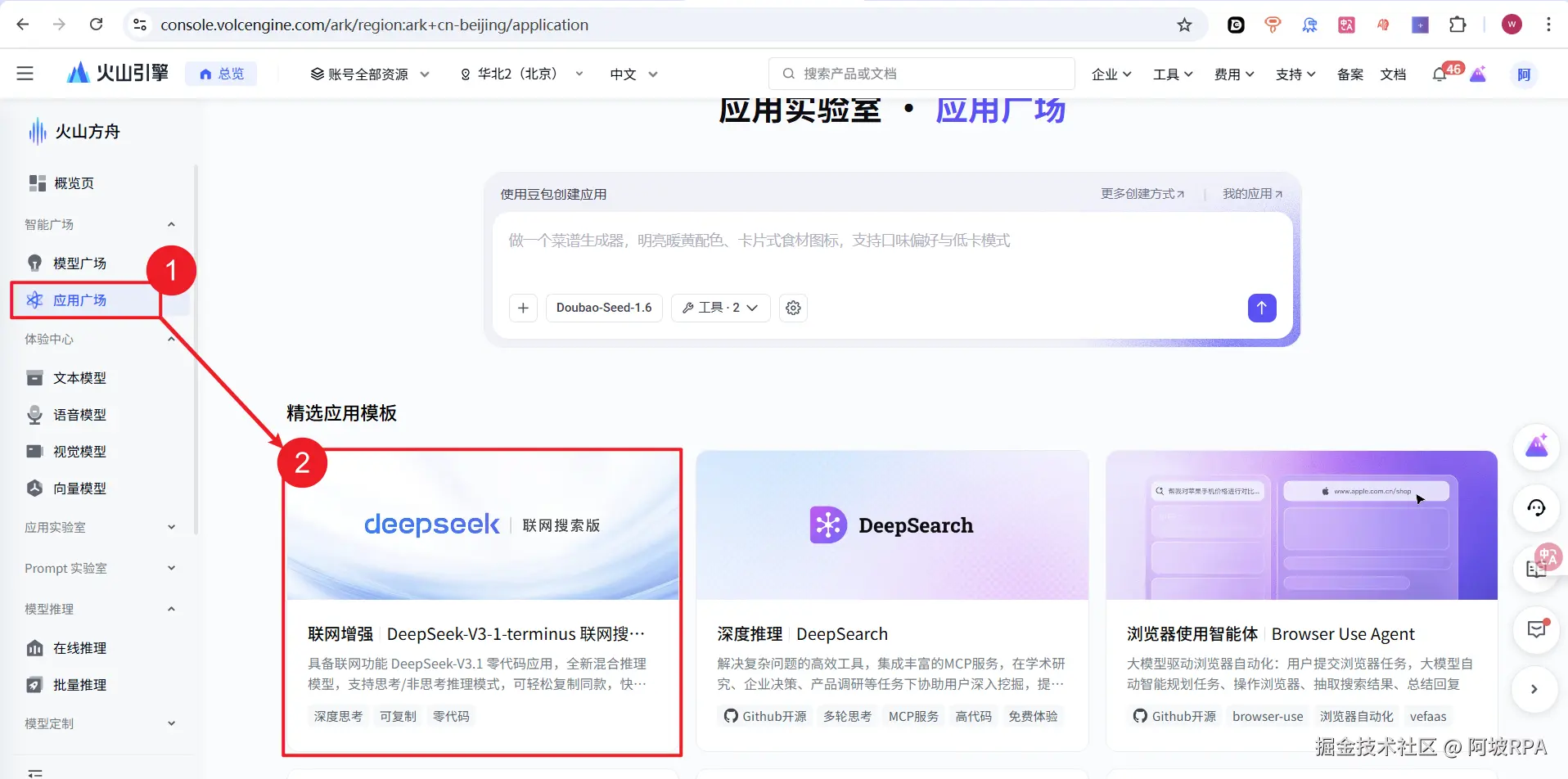
Task: Bookmark this page with the star icon
Action: [x=1184, y=25]
